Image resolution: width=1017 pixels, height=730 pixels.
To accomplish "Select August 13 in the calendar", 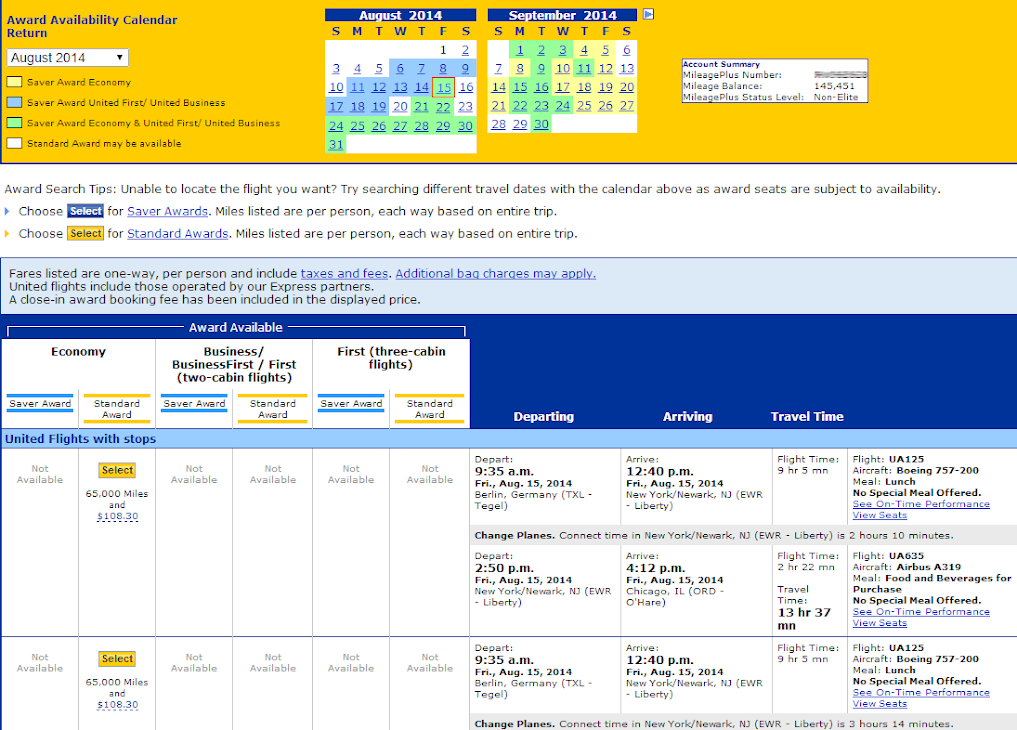I will coord(400,88).
